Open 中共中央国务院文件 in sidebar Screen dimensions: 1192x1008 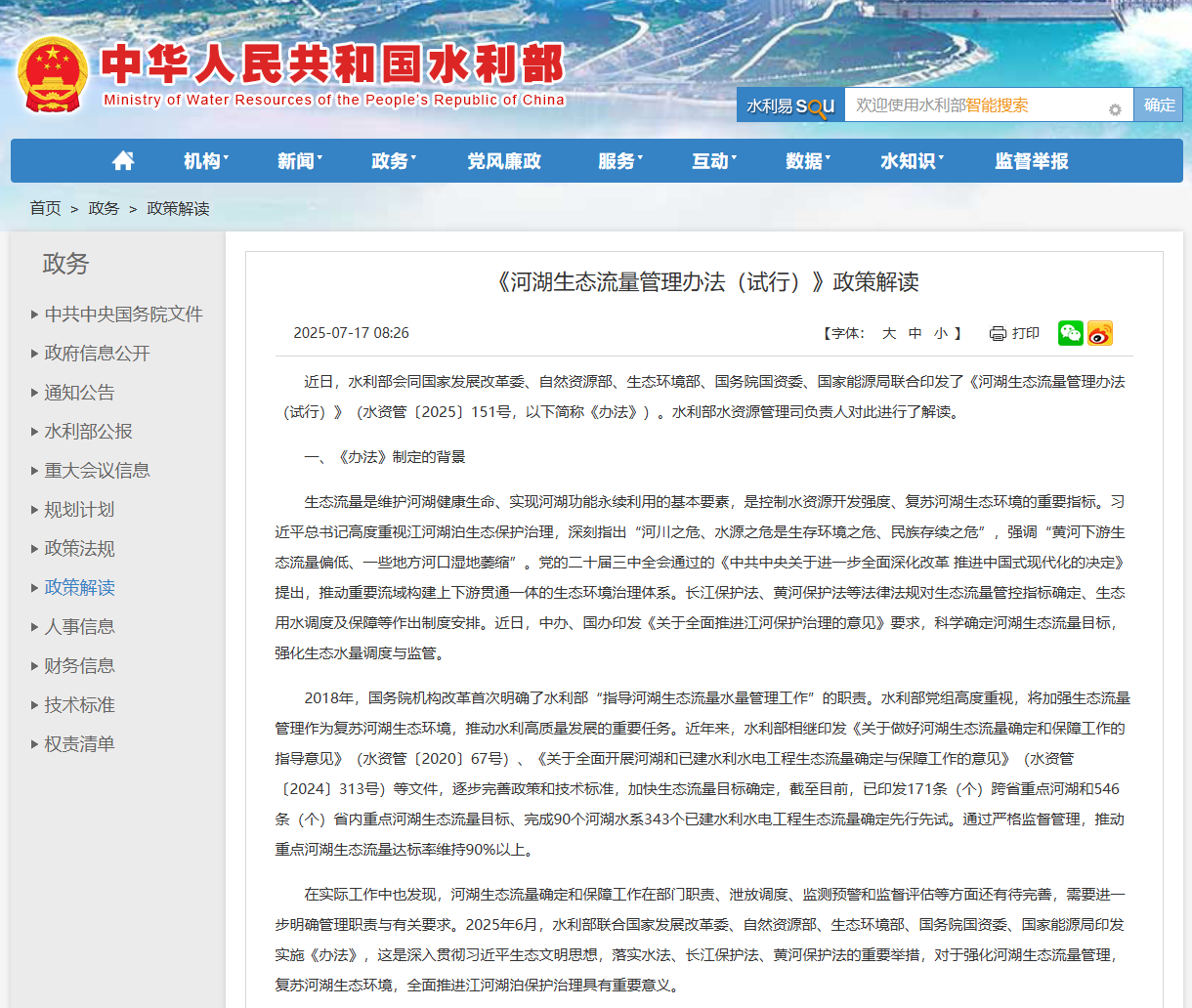coord(124,315)
